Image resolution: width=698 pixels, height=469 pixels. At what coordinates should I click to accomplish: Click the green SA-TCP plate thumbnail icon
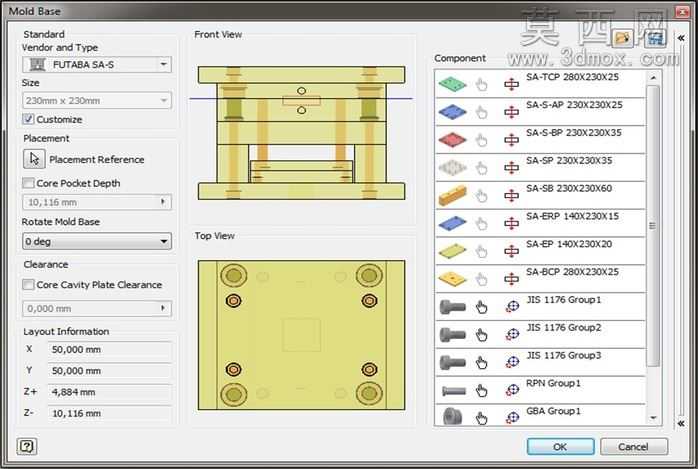pos(452,84)
